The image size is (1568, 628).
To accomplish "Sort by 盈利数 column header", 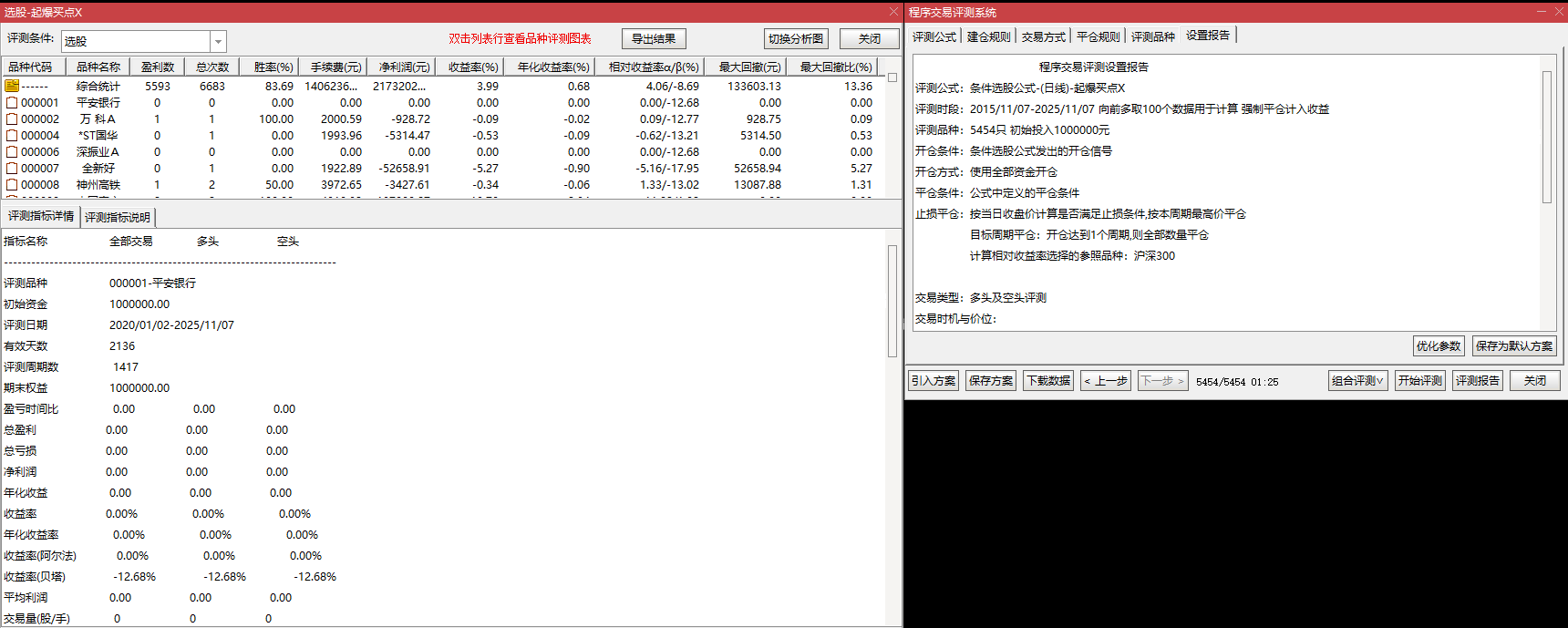I will [158, 67].
